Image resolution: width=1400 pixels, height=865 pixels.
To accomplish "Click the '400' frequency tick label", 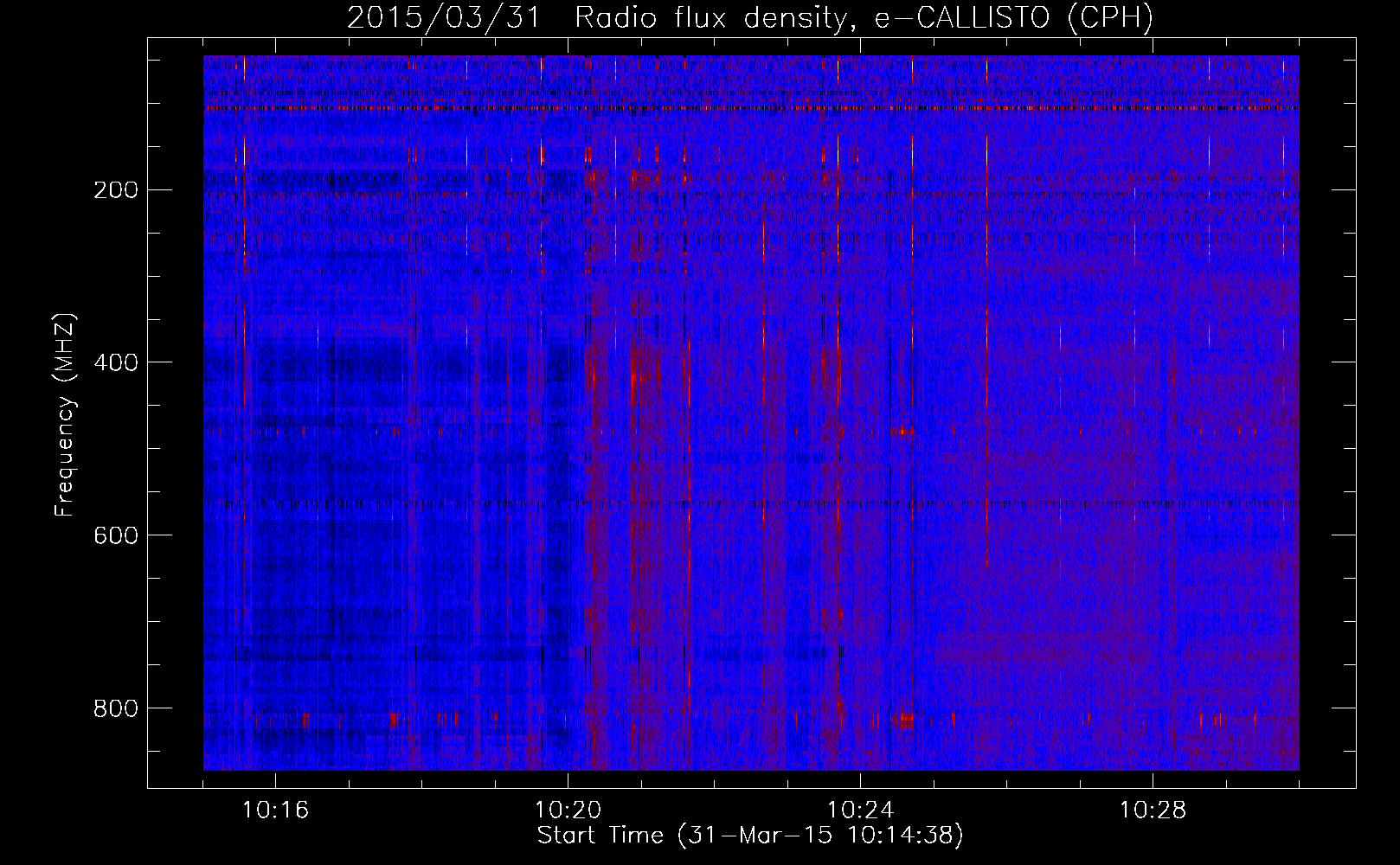I will pos(115,363).
